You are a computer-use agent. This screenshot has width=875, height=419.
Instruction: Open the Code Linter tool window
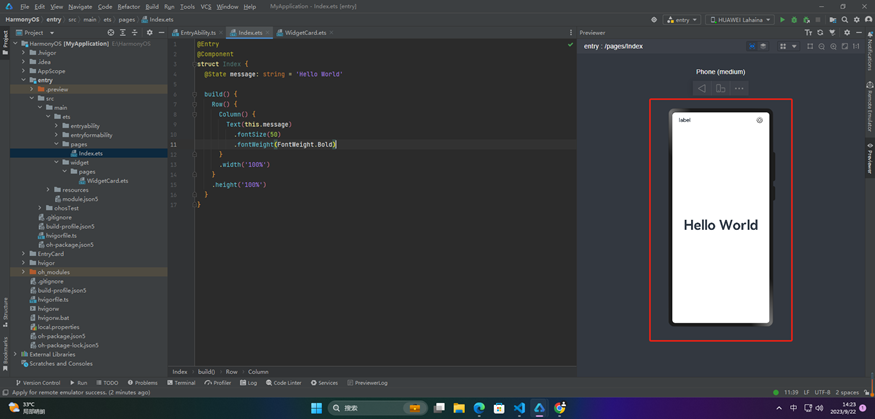[285, 383]
